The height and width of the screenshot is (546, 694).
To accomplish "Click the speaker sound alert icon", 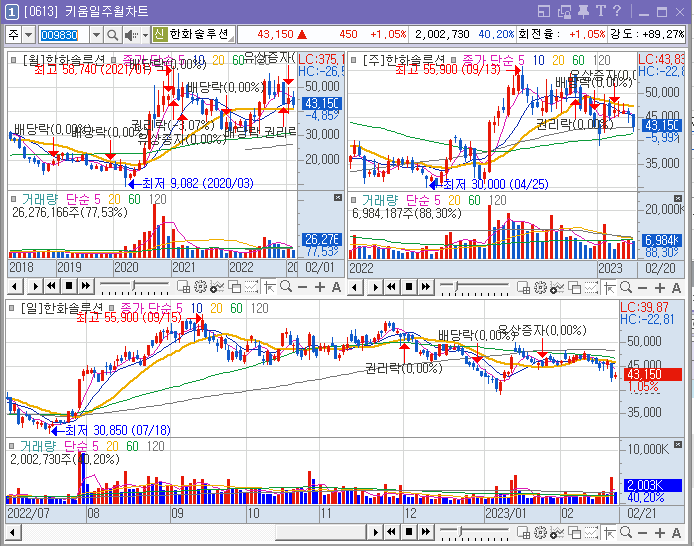I will coord(131,35).
